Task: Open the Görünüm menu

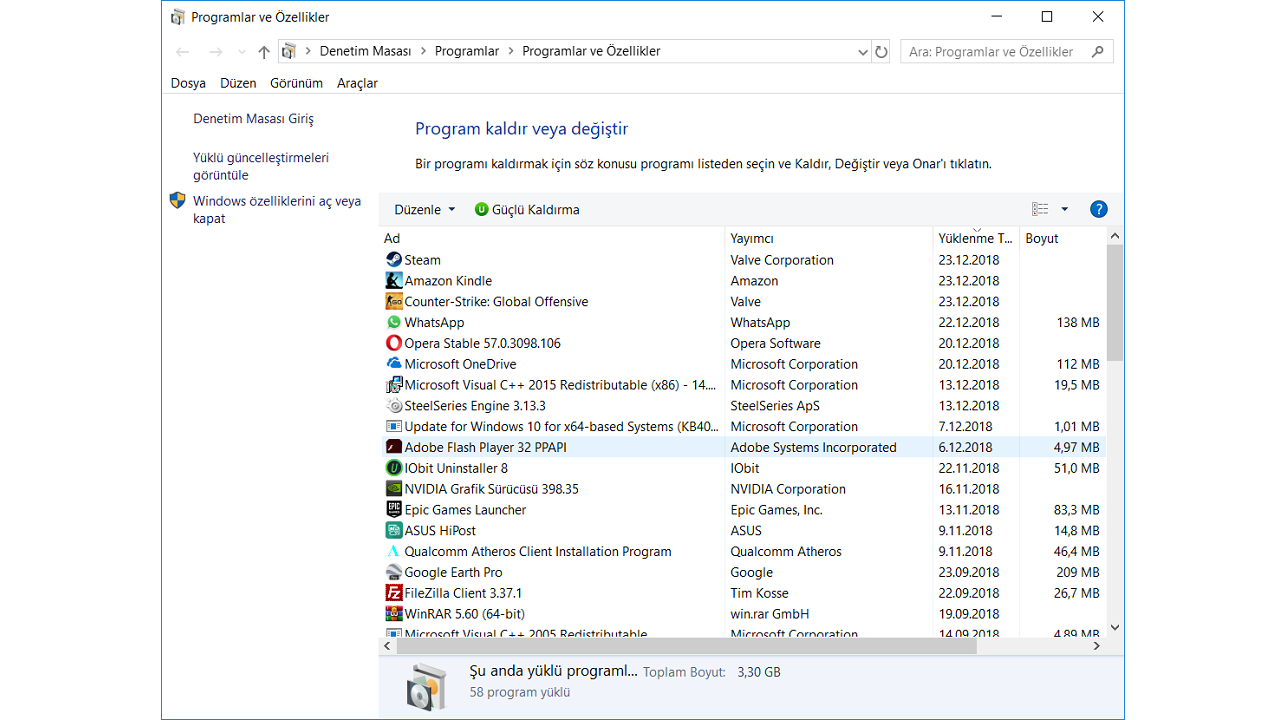Action: click(x=296, y=83)
